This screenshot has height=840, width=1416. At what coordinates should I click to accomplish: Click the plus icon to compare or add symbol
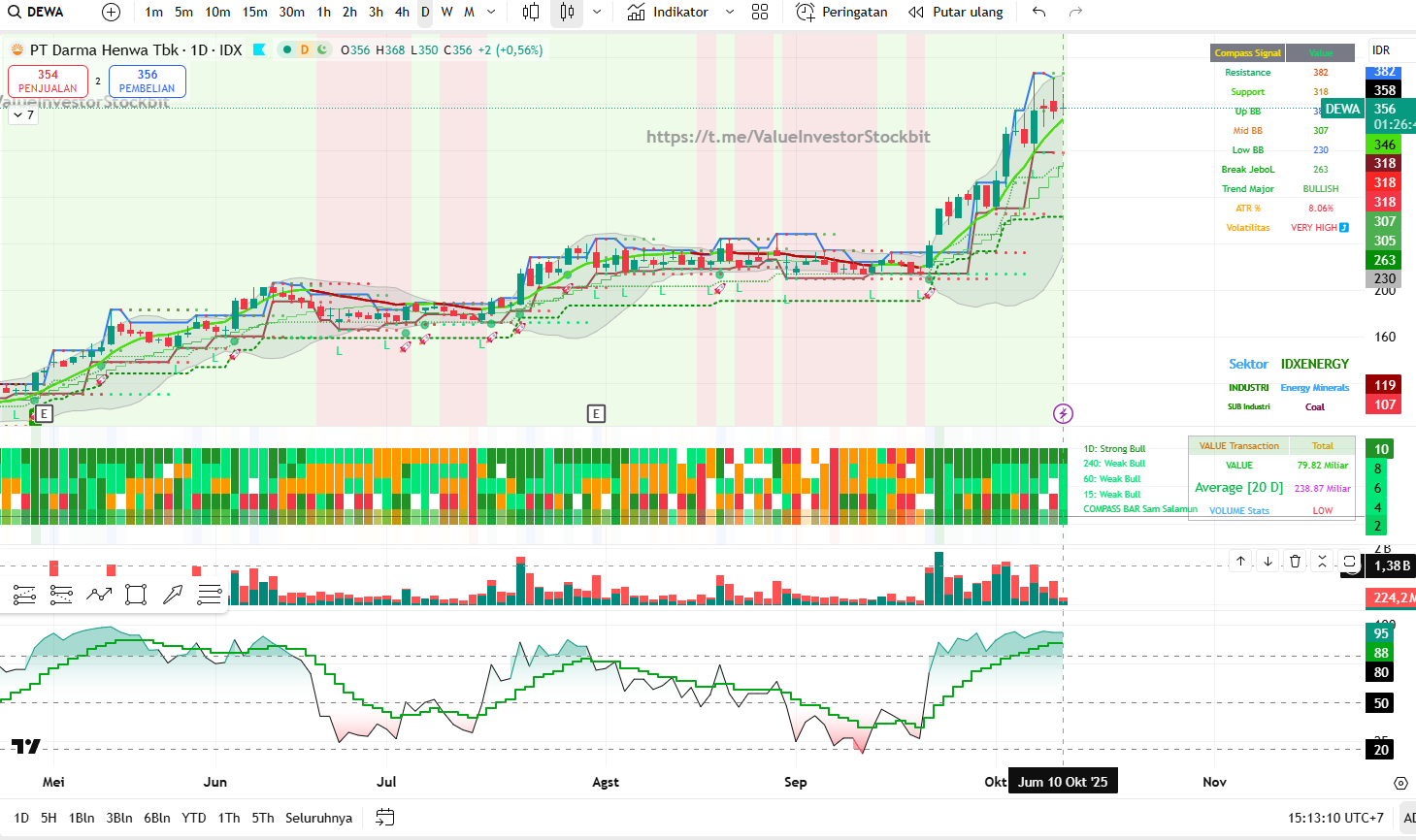[112, 12]
